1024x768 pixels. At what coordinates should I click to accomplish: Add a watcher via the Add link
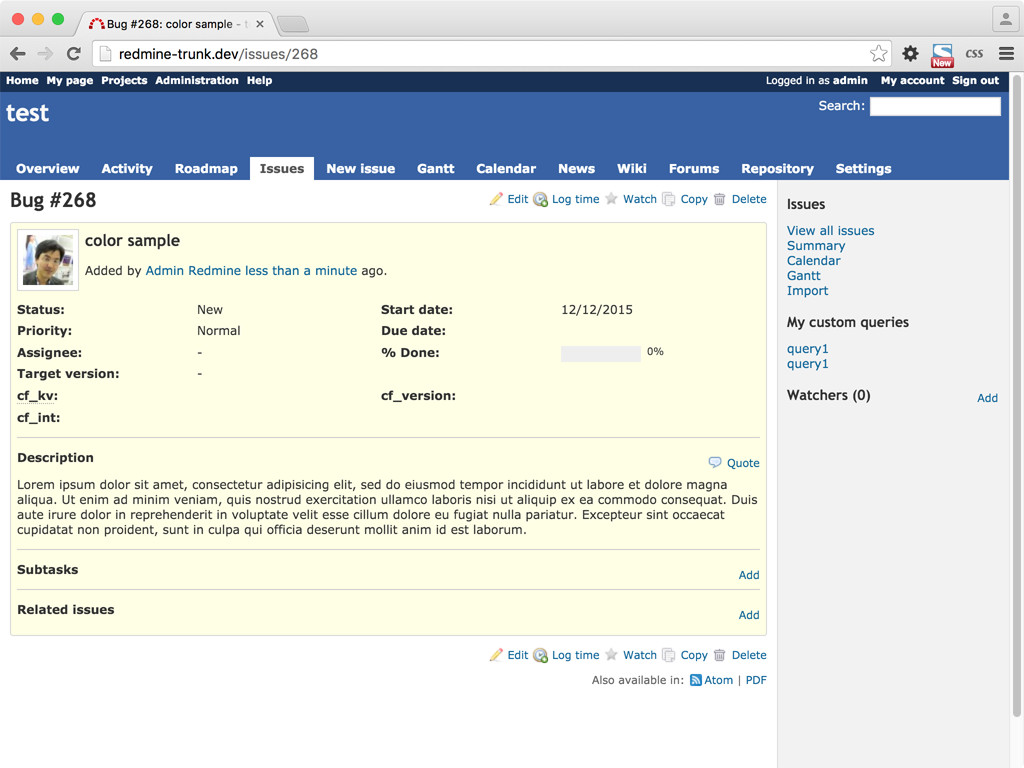987,398
